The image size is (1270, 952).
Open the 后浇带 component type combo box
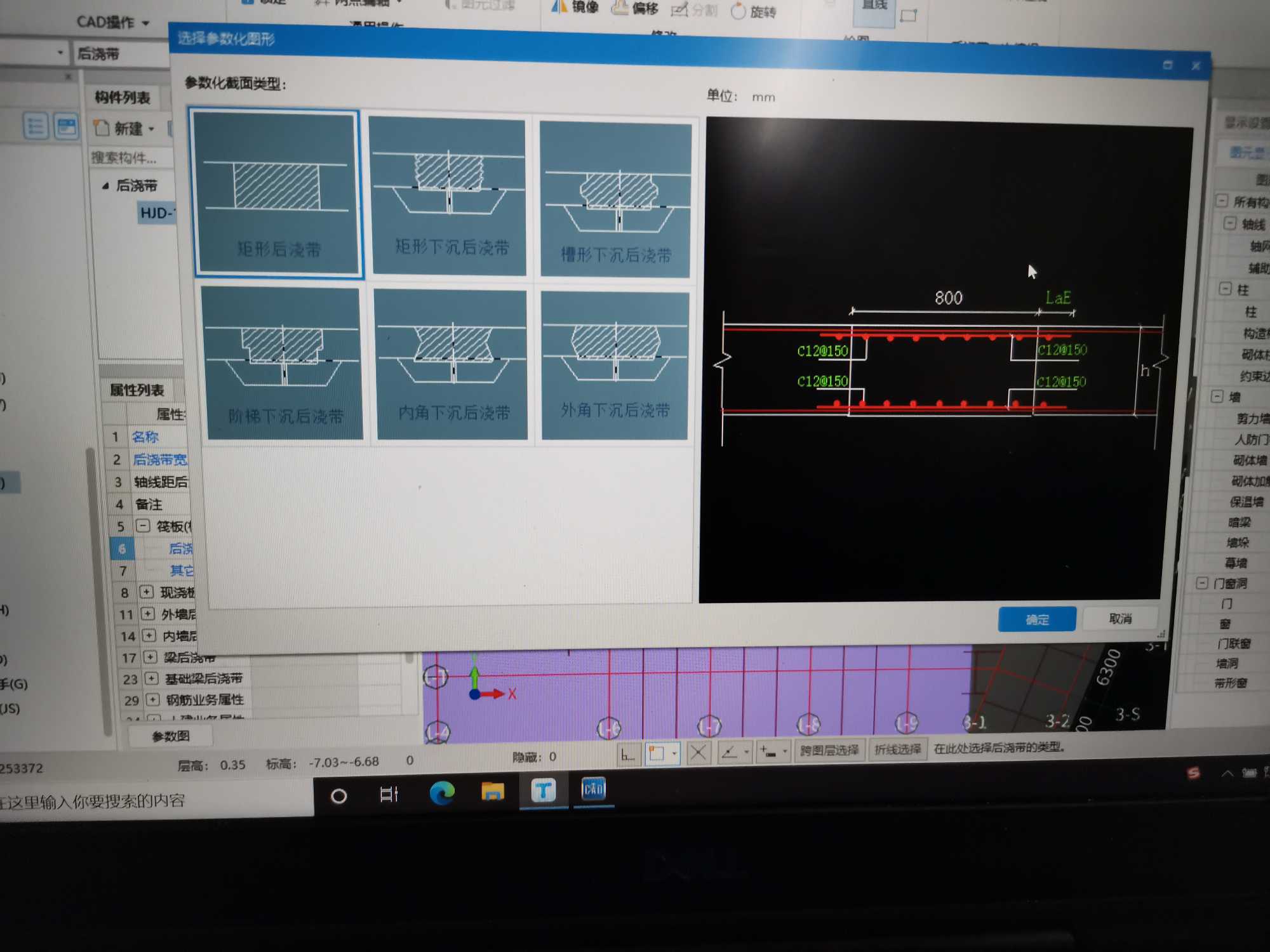[122, 54]
